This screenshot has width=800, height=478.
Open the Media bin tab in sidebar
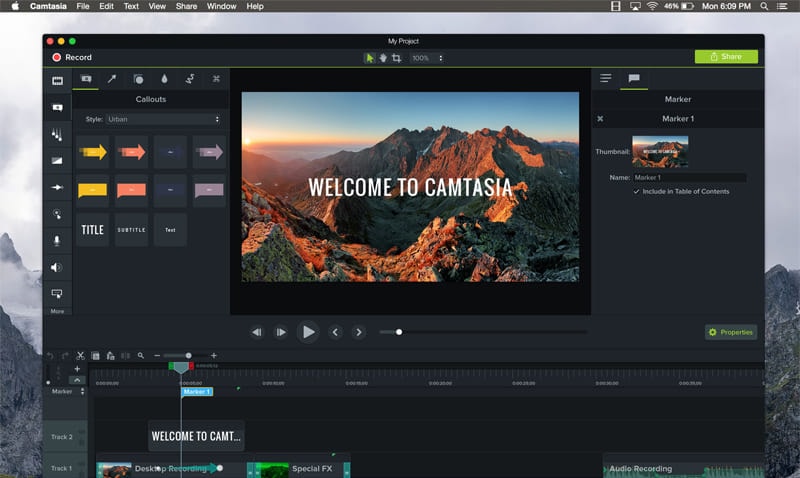click(57, 81)
